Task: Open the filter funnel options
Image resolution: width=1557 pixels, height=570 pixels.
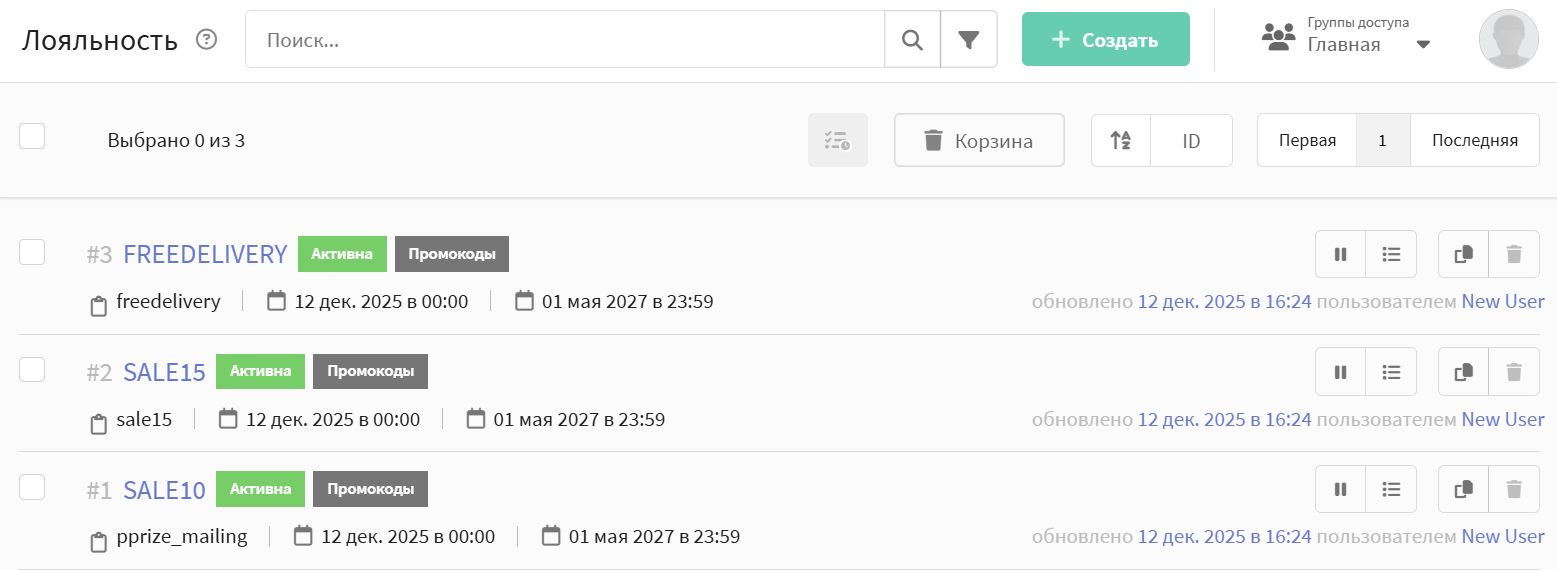Action: [x=968, y=40]
